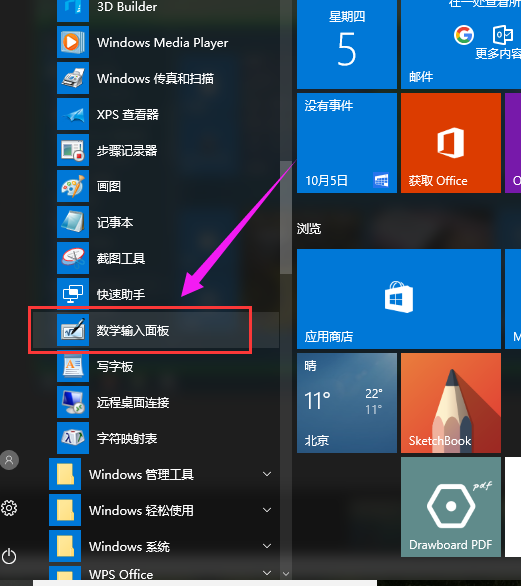Expand Windows 系统 chevron

pos(267,546)
